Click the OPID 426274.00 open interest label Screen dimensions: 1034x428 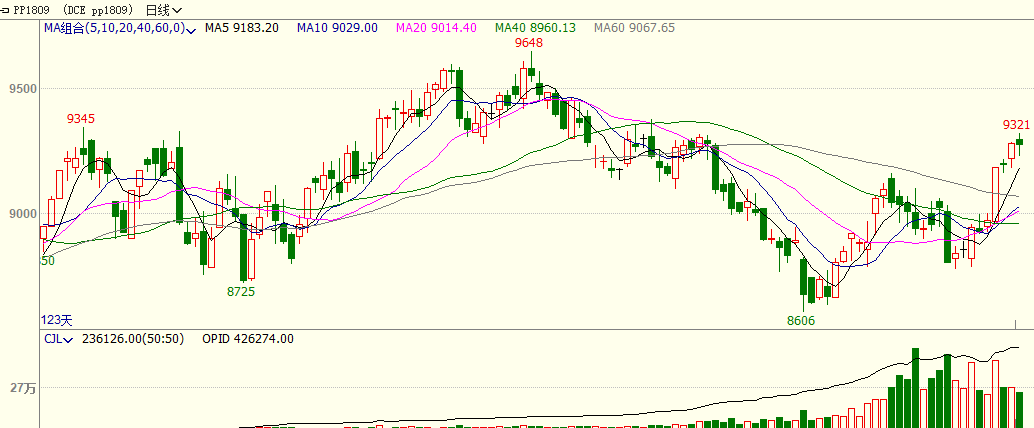pyautogui.click(x=248, y=339)
